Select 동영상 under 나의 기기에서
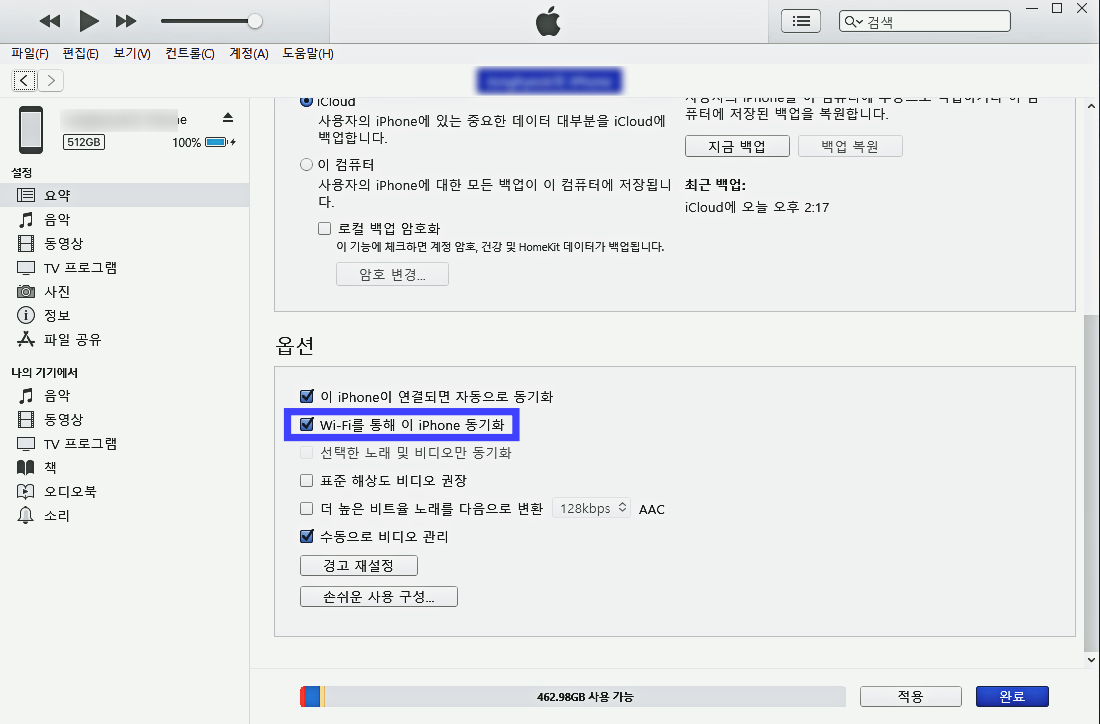The image size is (1100, 724). (x=124, y=420)
